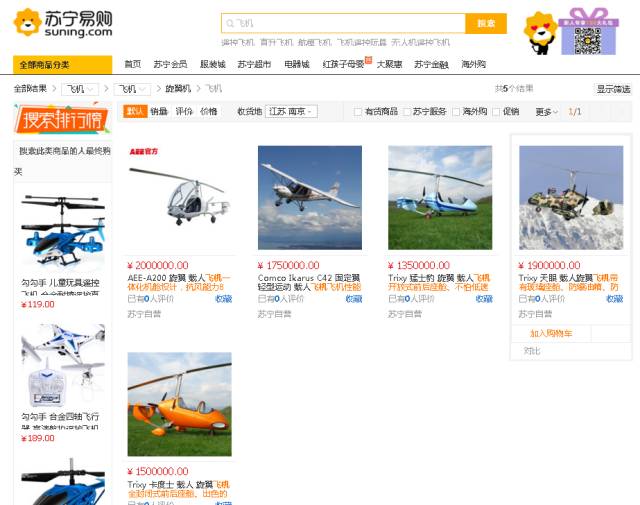Click the AEE官方 badge on first product

[144, 151]
